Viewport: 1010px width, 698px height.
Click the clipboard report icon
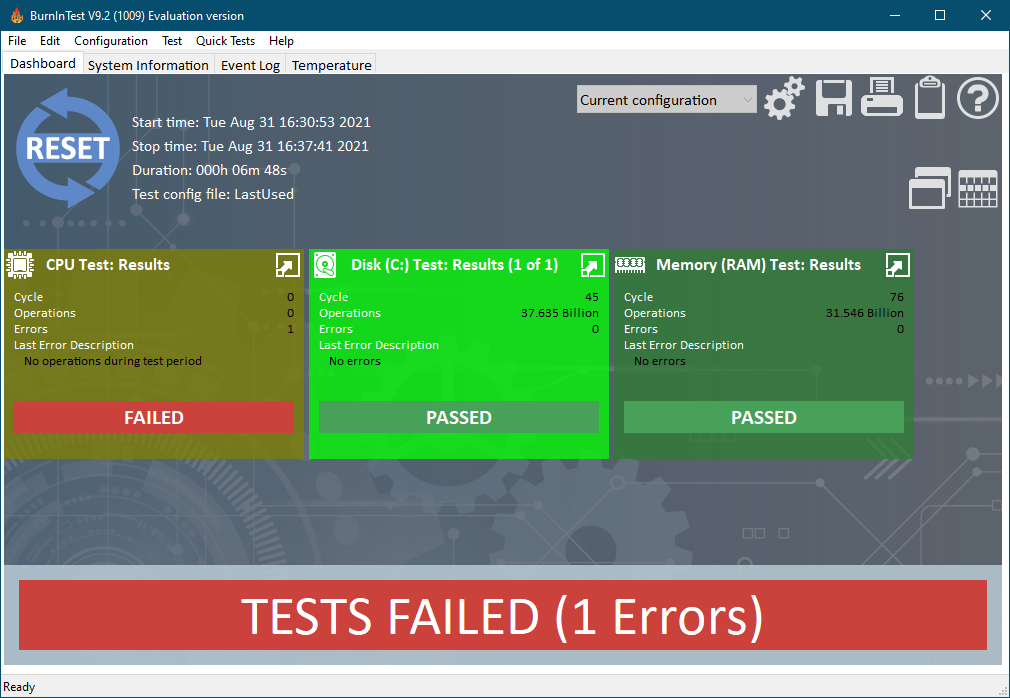coord(930,98)
